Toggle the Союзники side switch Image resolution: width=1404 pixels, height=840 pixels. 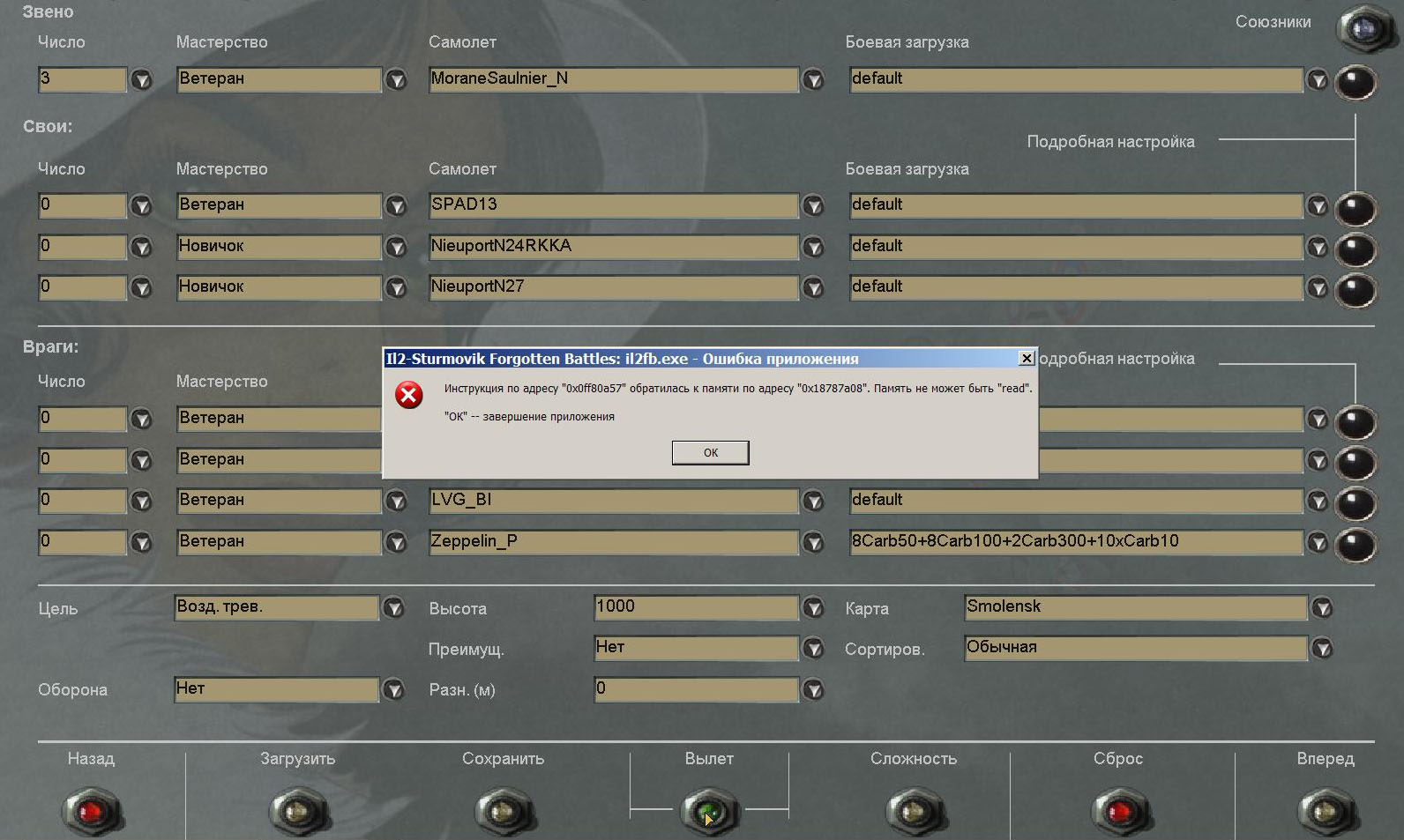pos(1364,28)
